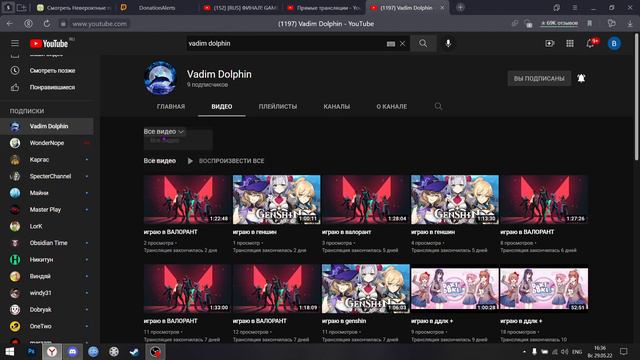This screenshot has height=360, width=640.
Task: Switch to the О КАНАЛЕ tab
Action: pyautogui.click(x=391, y=107)
